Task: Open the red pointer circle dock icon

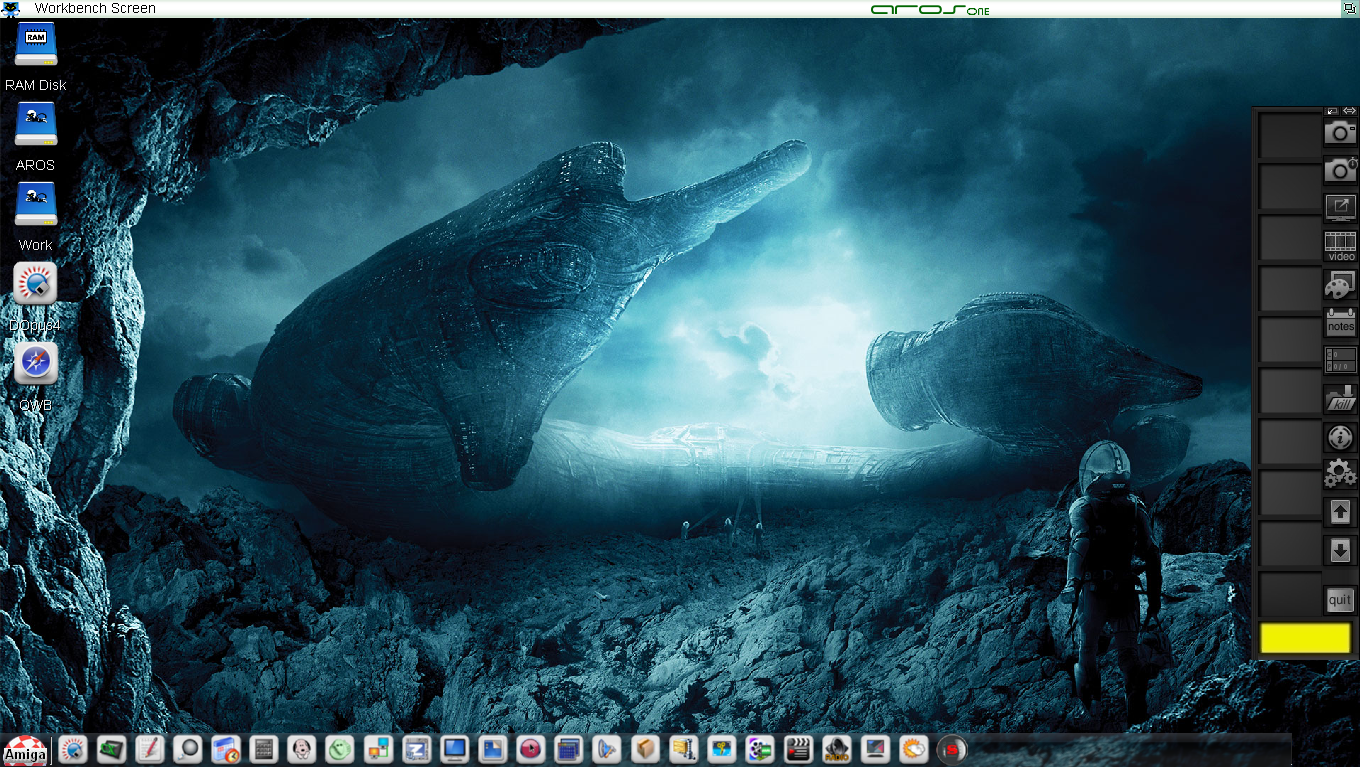Action: tap(530, 749)
